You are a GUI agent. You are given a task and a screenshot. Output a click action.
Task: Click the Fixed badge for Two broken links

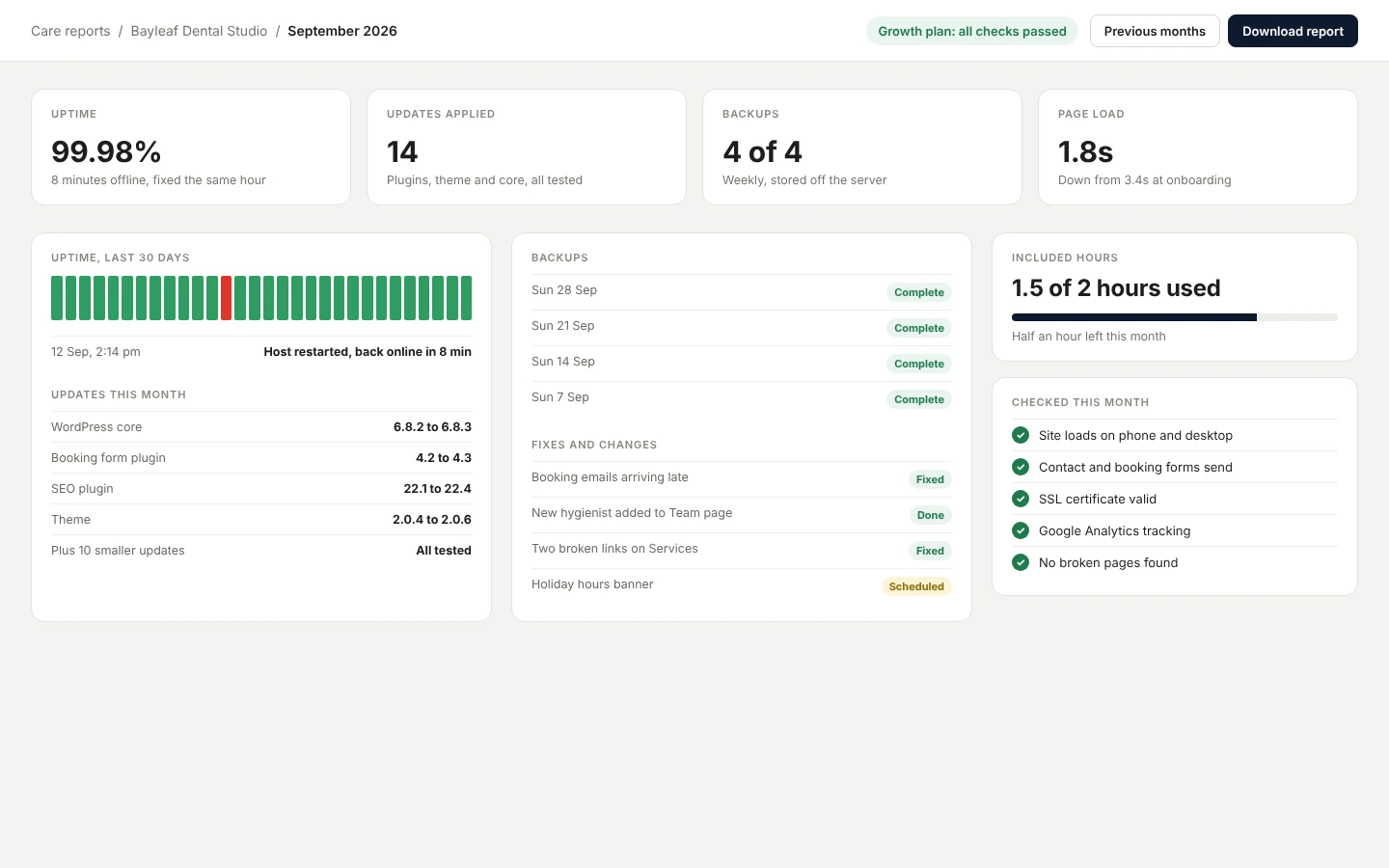[930, 551]
